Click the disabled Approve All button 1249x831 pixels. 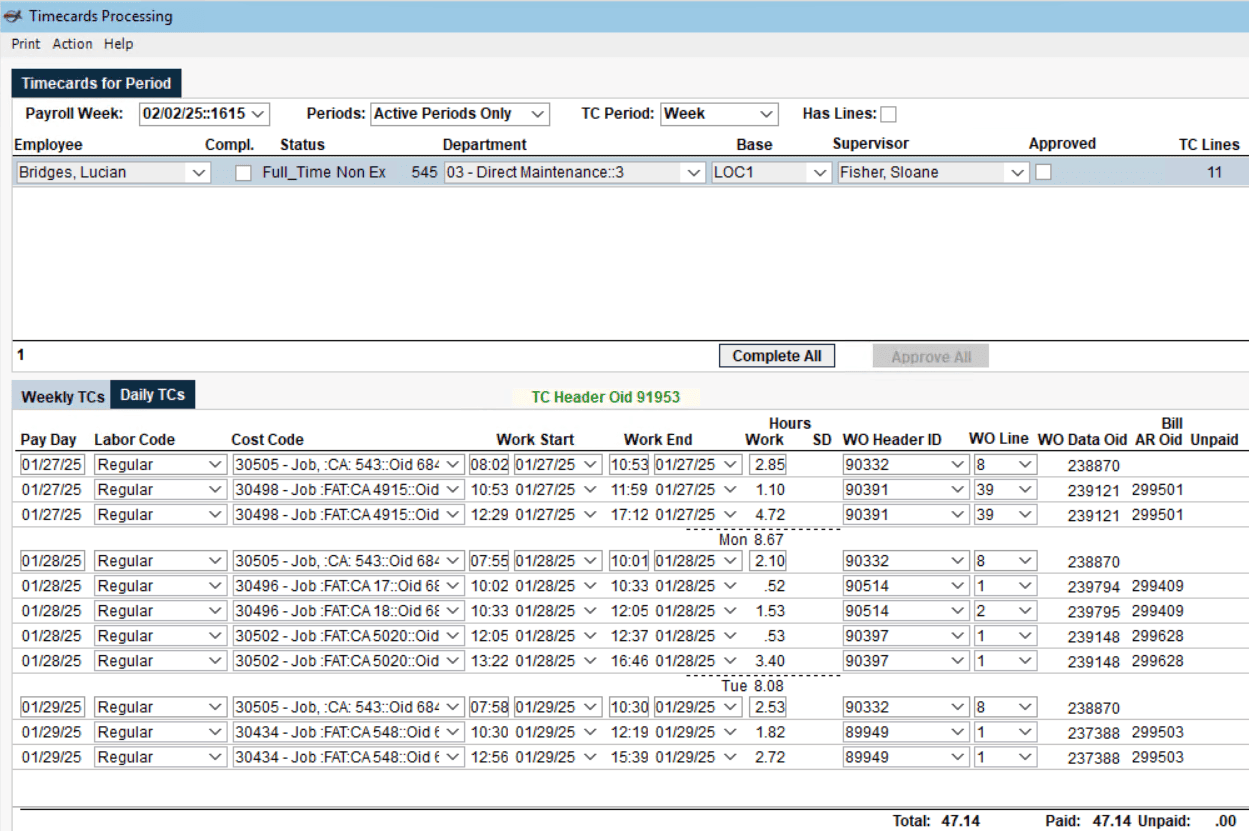click(x=930, y=356)
